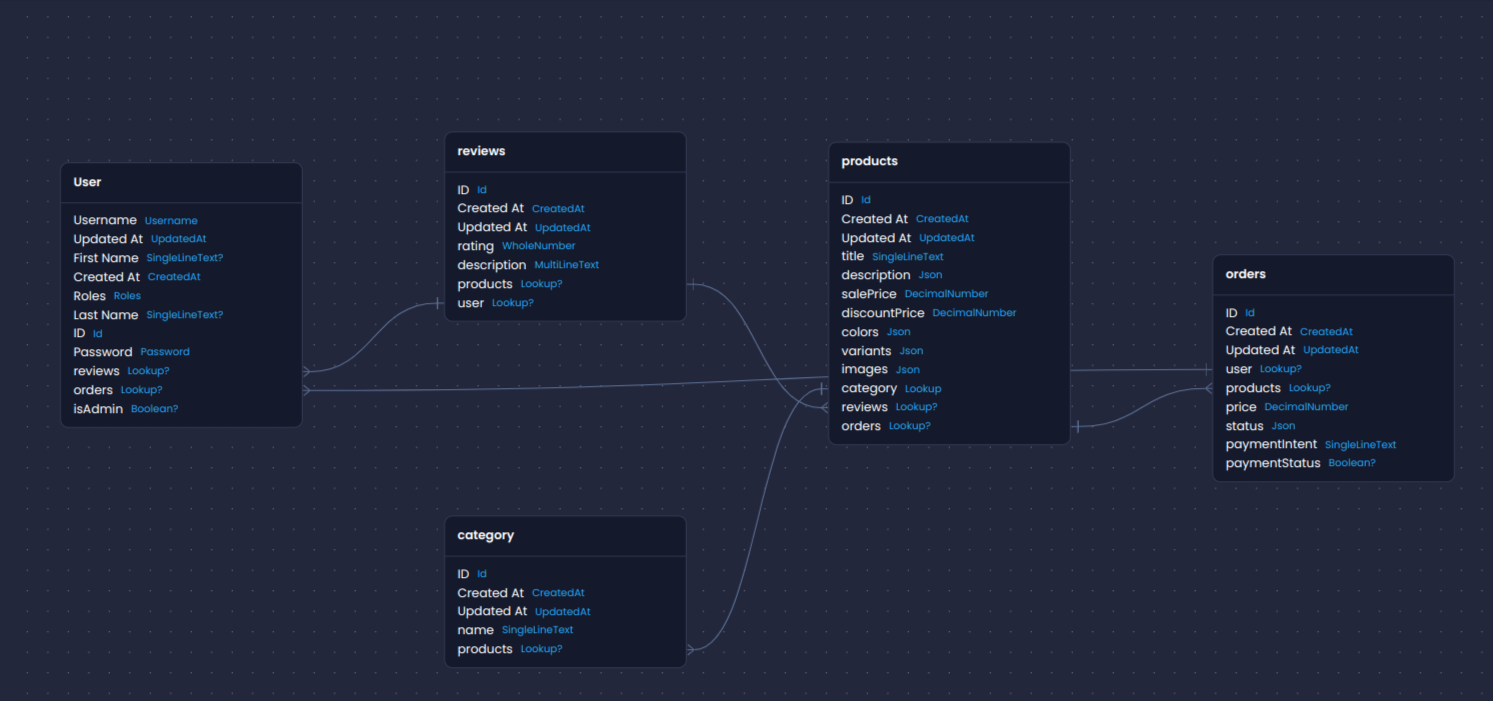Select the variants field in products table
Screen dimensions: 1493x701
tap(865, 351)
